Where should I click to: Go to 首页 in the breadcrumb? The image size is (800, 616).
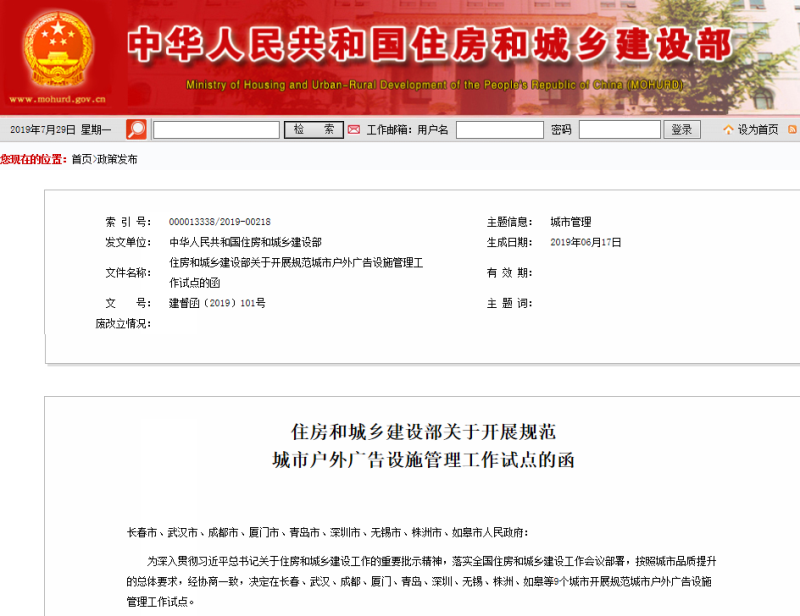click(x=81, y=159)
